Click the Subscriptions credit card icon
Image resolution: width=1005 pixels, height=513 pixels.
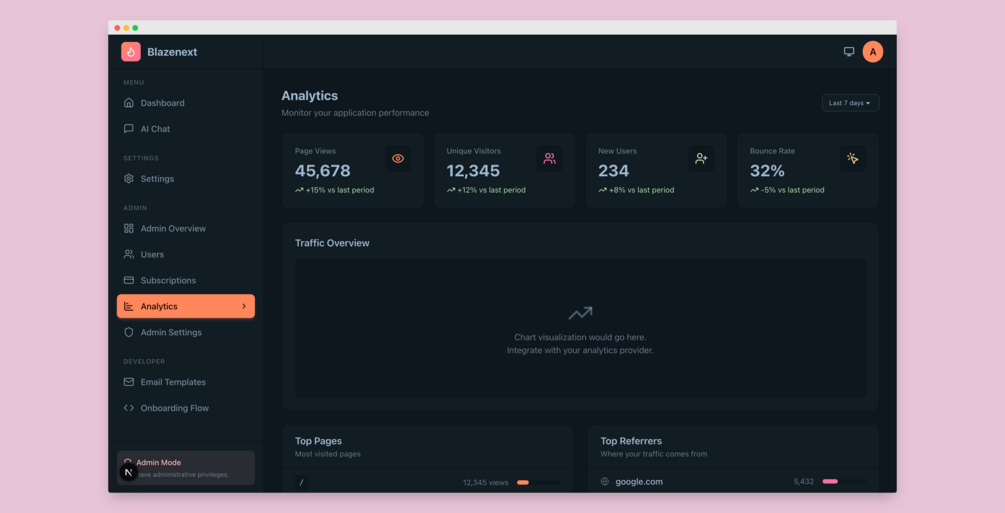click(x=129, y=280)
